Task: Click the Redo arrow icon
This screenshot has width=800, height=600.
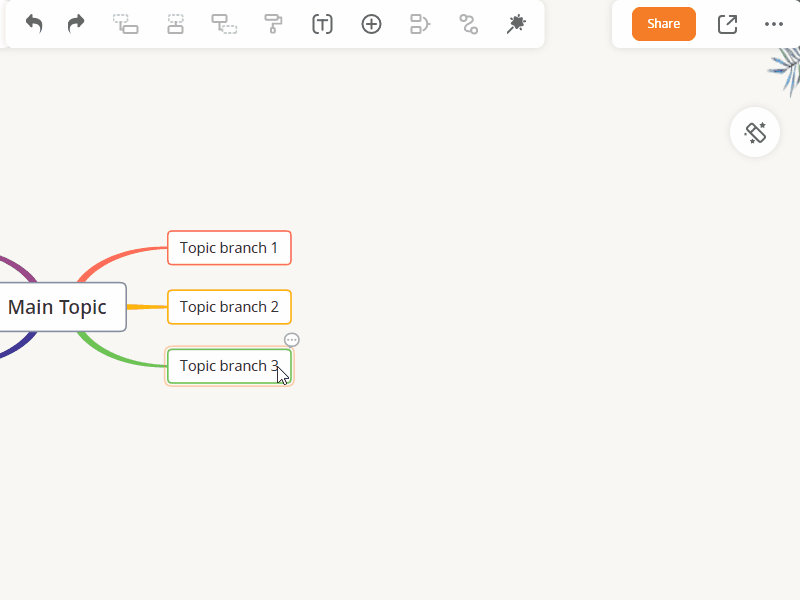Action: point(76,24)
